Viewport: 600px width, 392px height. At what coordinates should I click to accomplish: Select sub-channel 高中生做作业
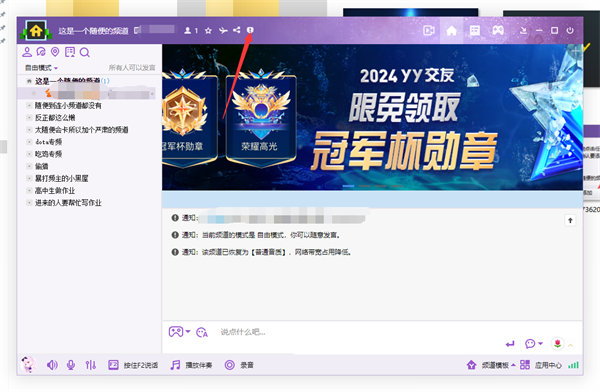[x=55, y=191]
